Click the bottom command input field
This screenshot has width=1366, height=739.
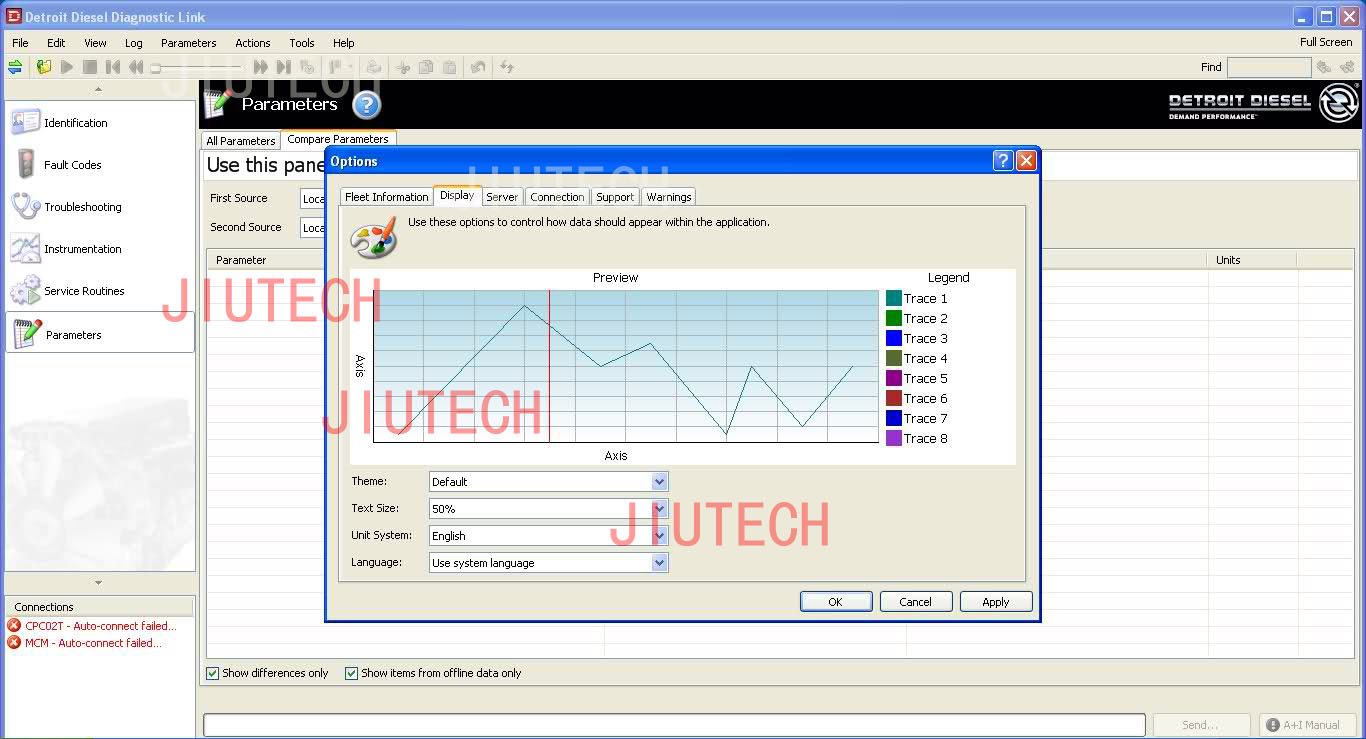674,725
